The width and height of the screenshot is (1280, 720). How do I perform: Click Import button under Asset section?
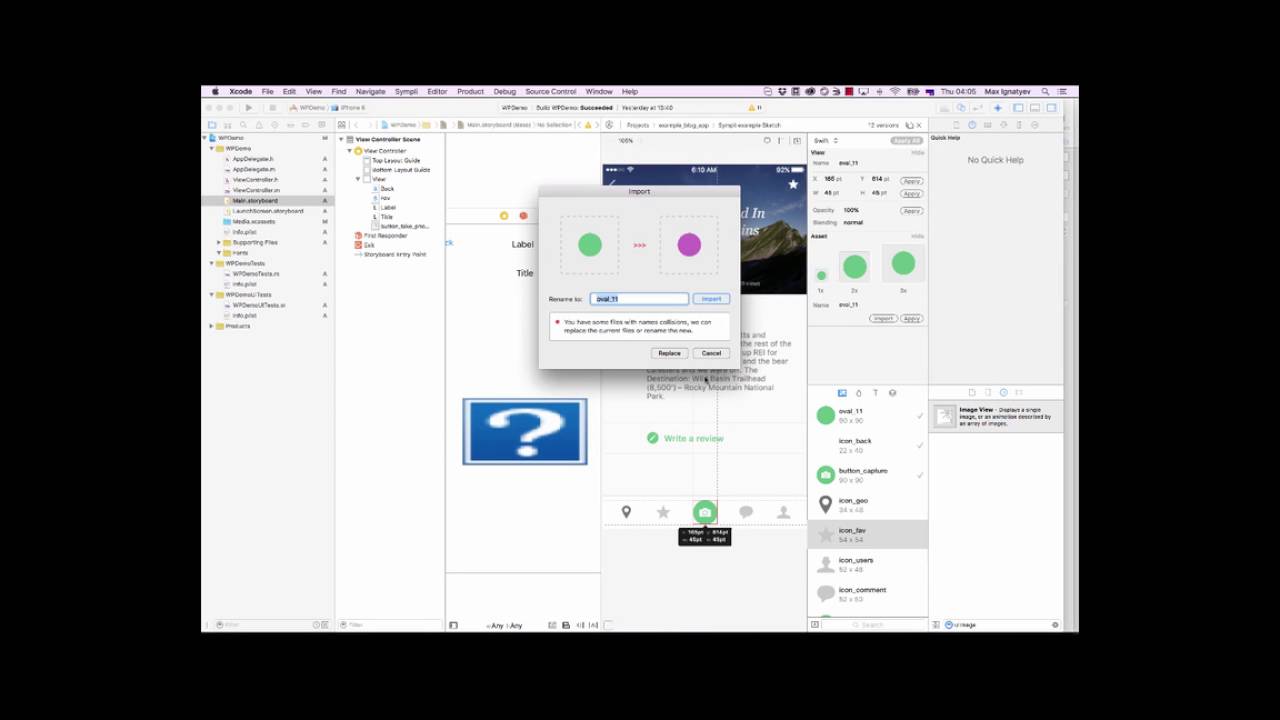point(882,318)
